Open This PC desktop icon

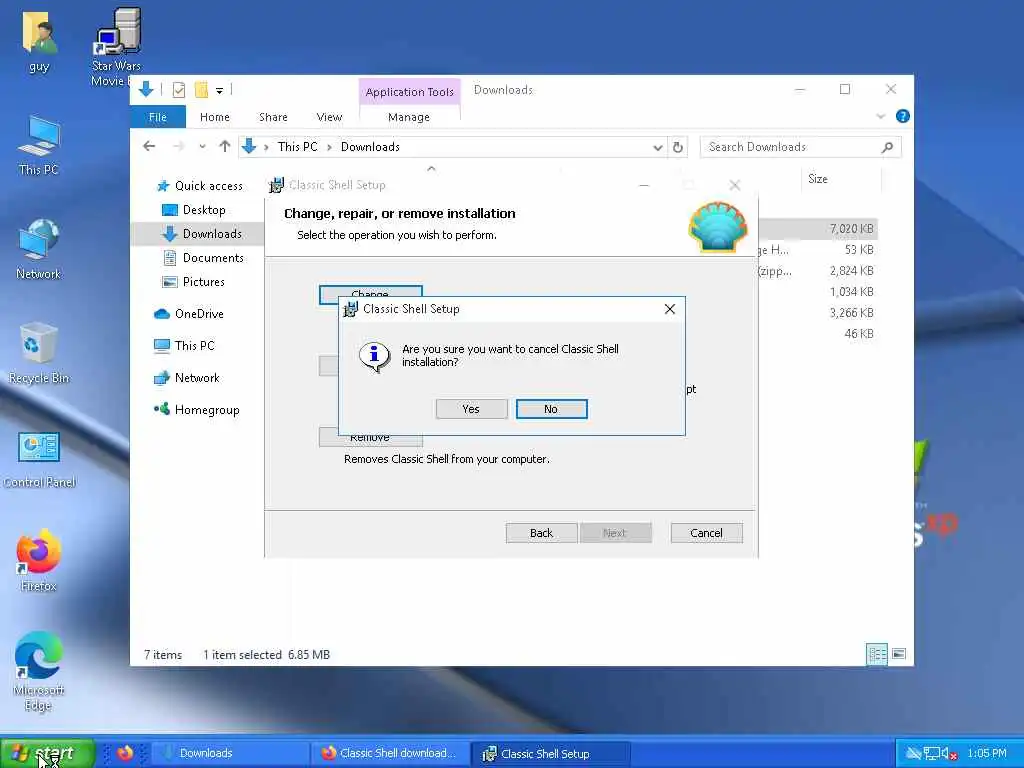click(x=39, y=146)
